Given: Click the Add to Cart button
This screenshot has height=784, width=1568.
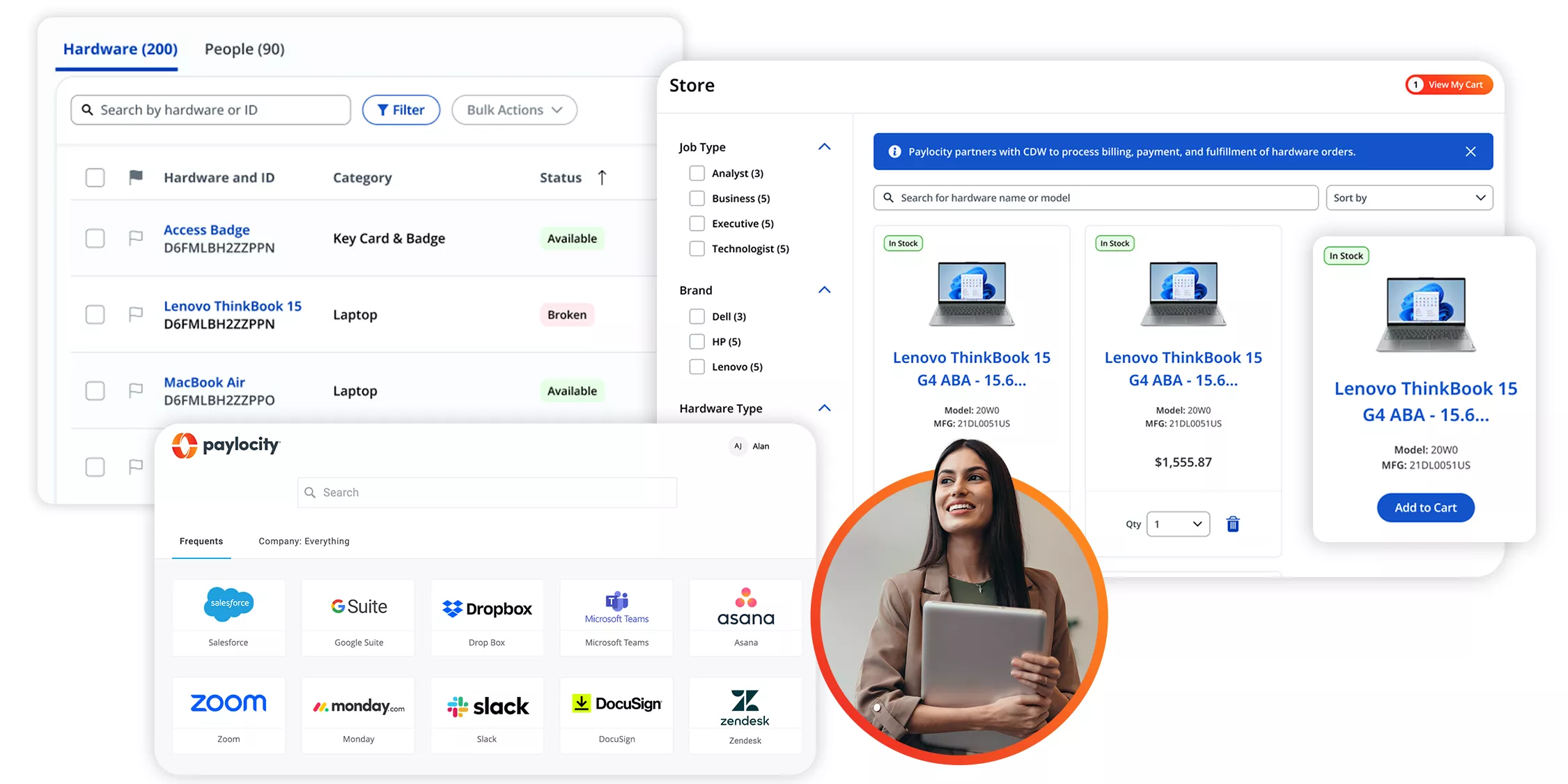Looking at the screenshot, I should click(1425, 508).
